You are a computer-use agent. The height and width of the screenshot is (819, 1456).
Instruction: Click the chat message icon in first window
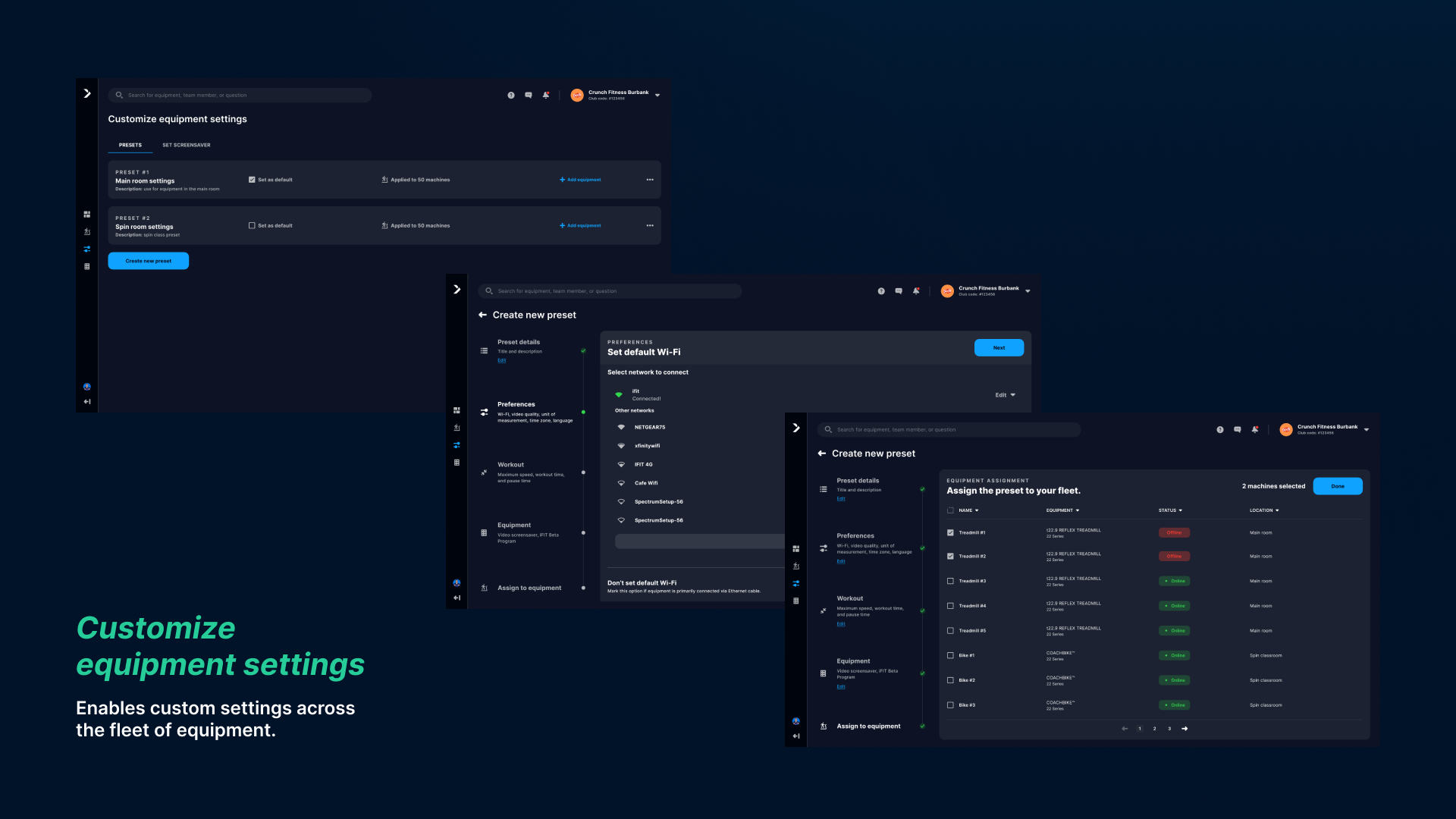point(529,96)
